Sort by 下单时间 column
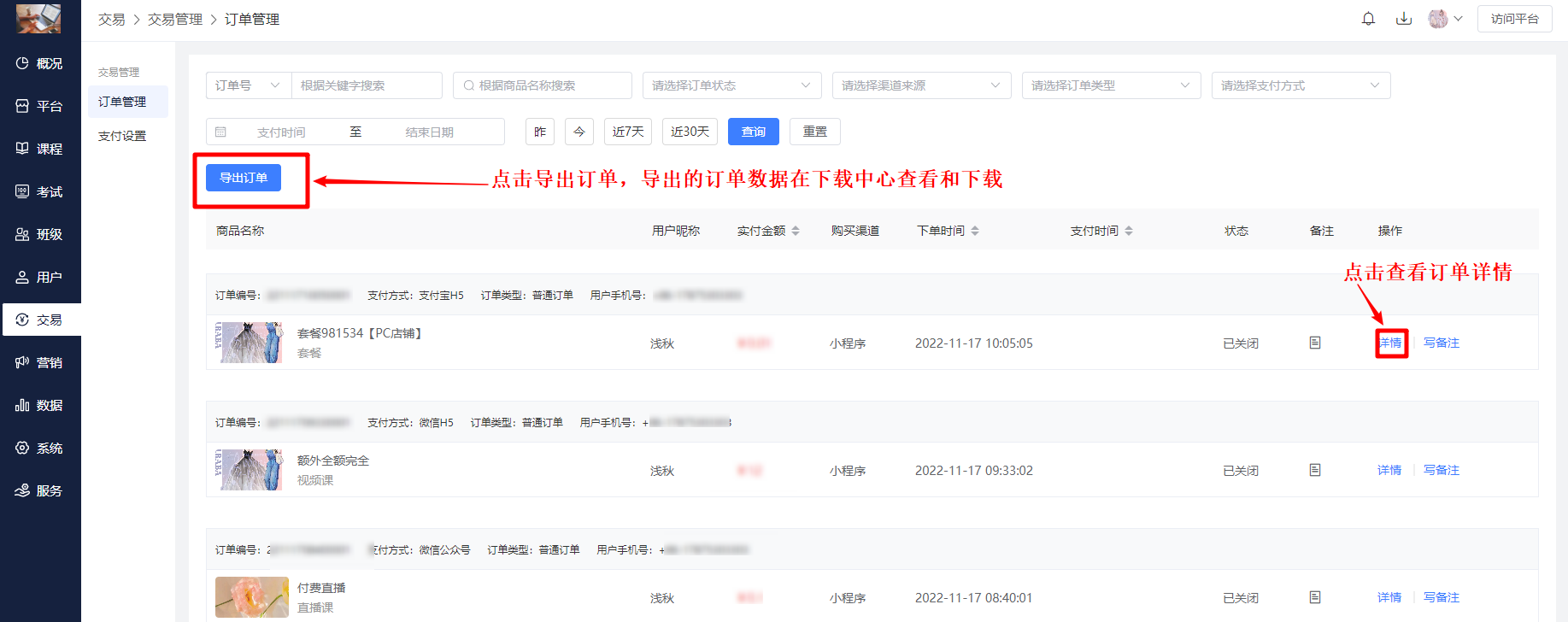Screen dimensions: 1568x622 click(x=975, y=231)
